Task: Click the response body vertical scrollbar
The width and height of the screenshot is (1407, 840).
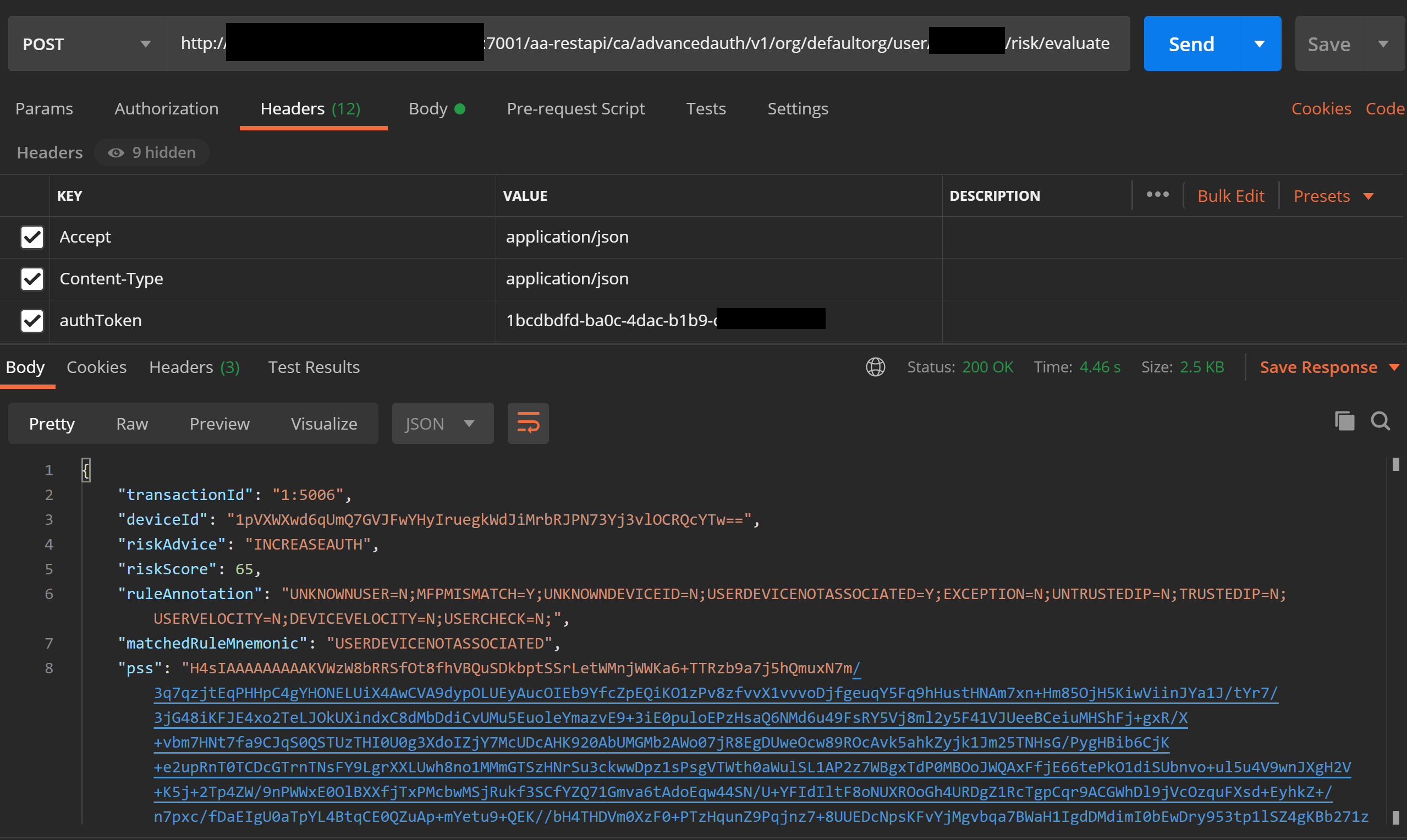Action: 1395,640
